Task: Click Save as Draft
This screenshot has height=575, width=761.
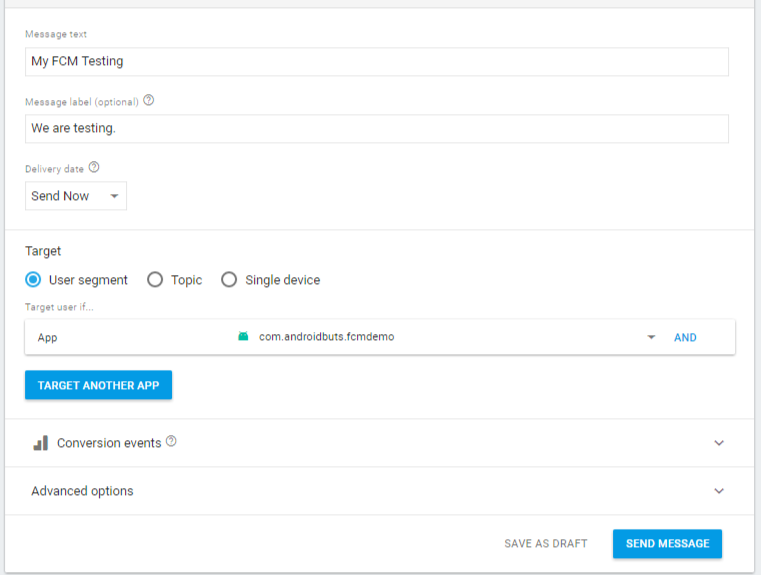Action: click(546, 544)
